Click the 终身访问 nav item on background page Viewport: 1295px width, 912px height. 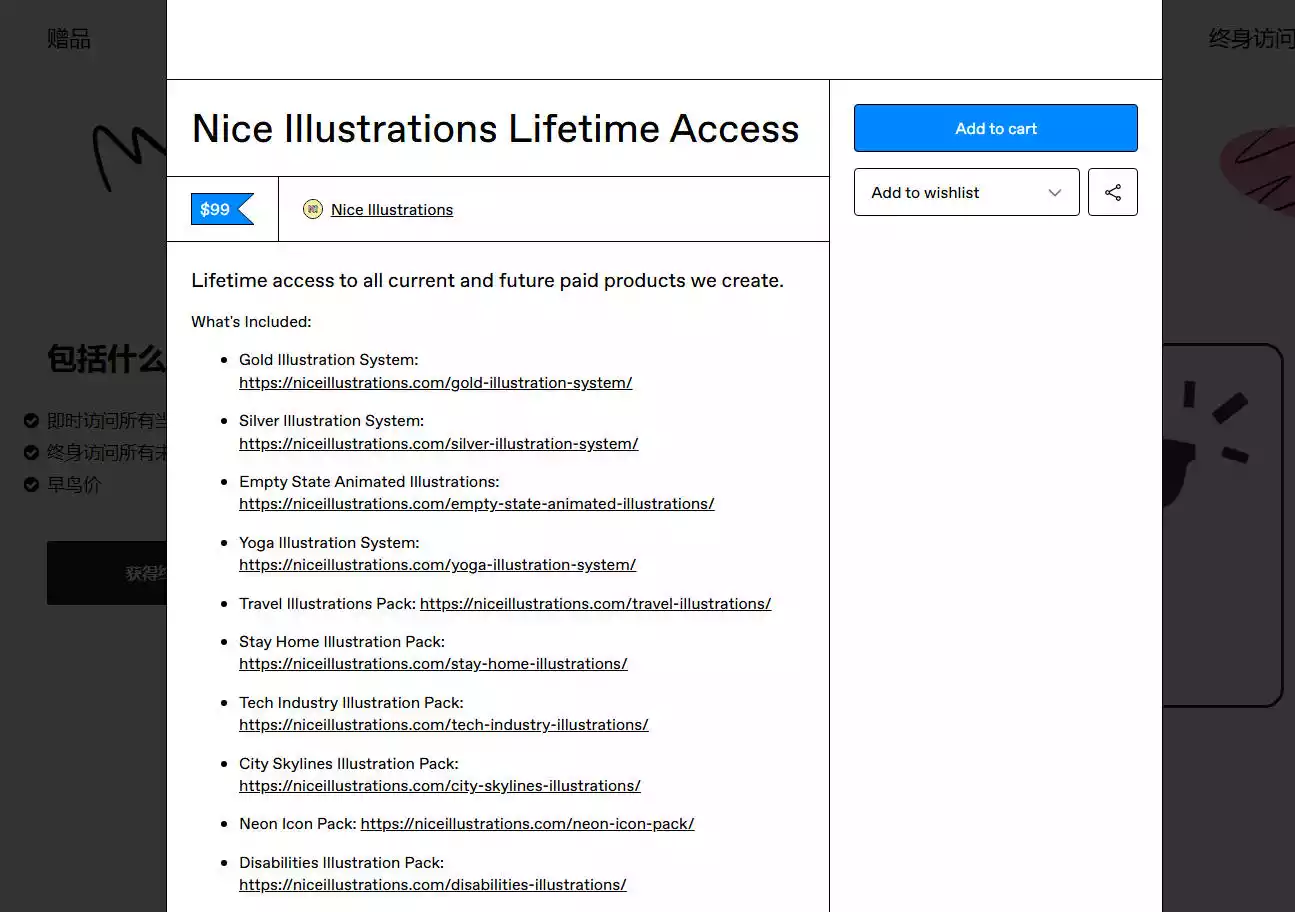1251,39
